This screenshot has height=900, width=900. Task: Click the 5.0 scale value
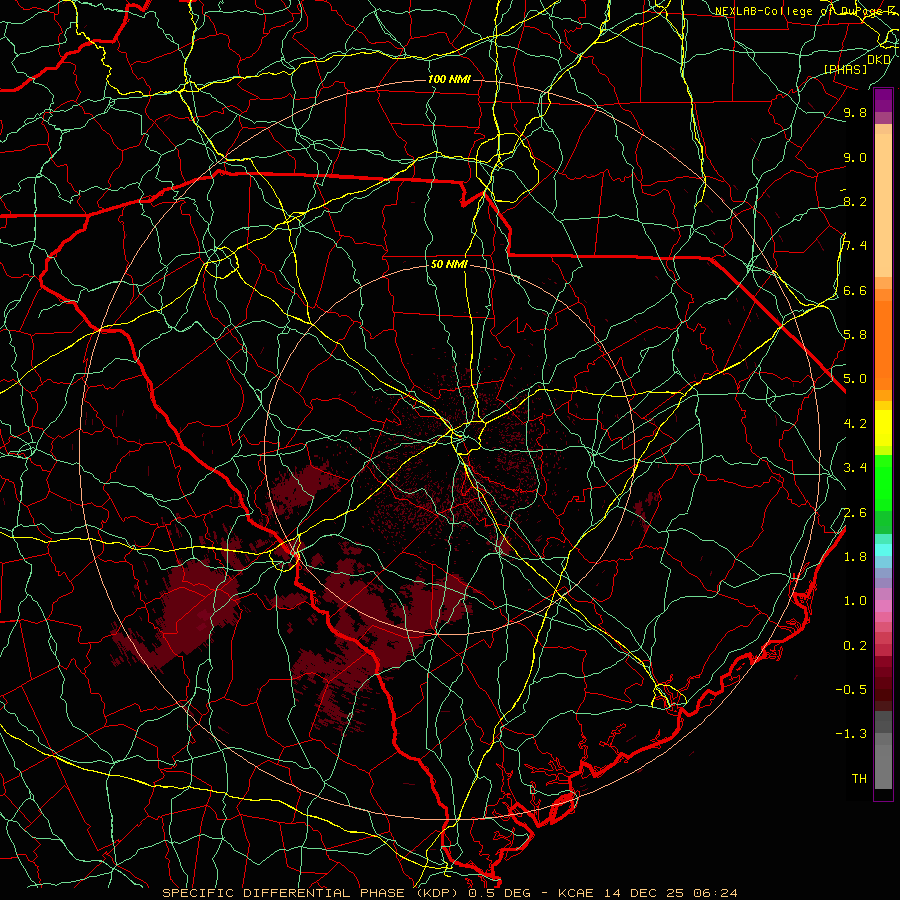point(855,379)
